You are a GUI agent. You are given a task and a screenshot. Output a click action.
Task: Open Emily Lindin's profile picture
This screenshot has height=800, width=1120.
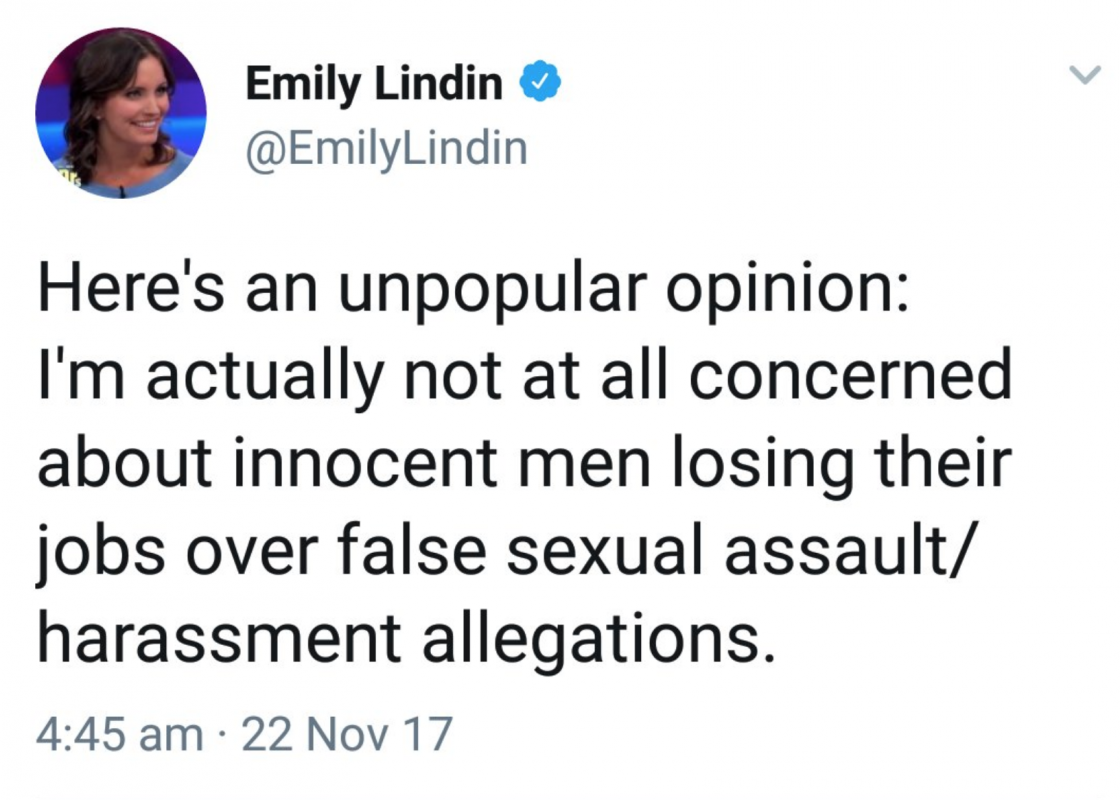tap(121, 113)
